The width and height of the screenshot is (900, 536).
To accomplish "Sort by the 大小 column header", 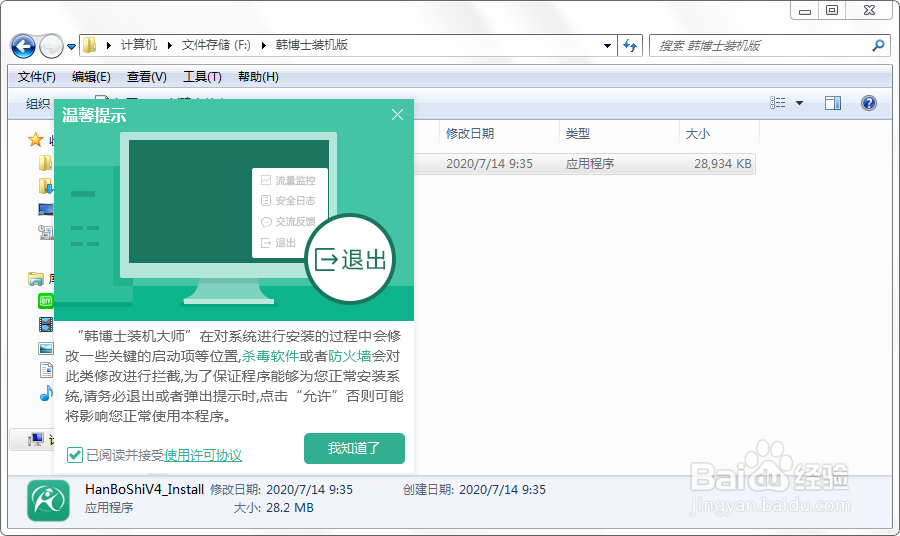I will coord(697,134).
